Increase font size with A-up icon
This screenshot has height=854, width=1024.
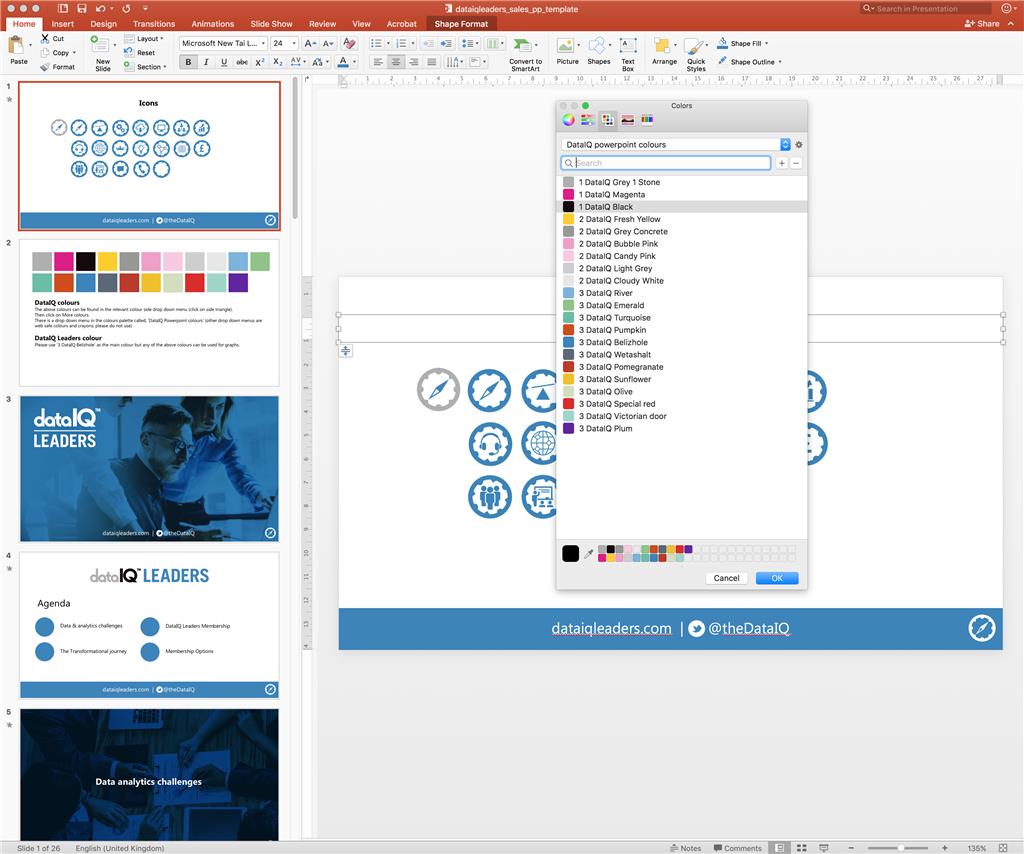310,43
